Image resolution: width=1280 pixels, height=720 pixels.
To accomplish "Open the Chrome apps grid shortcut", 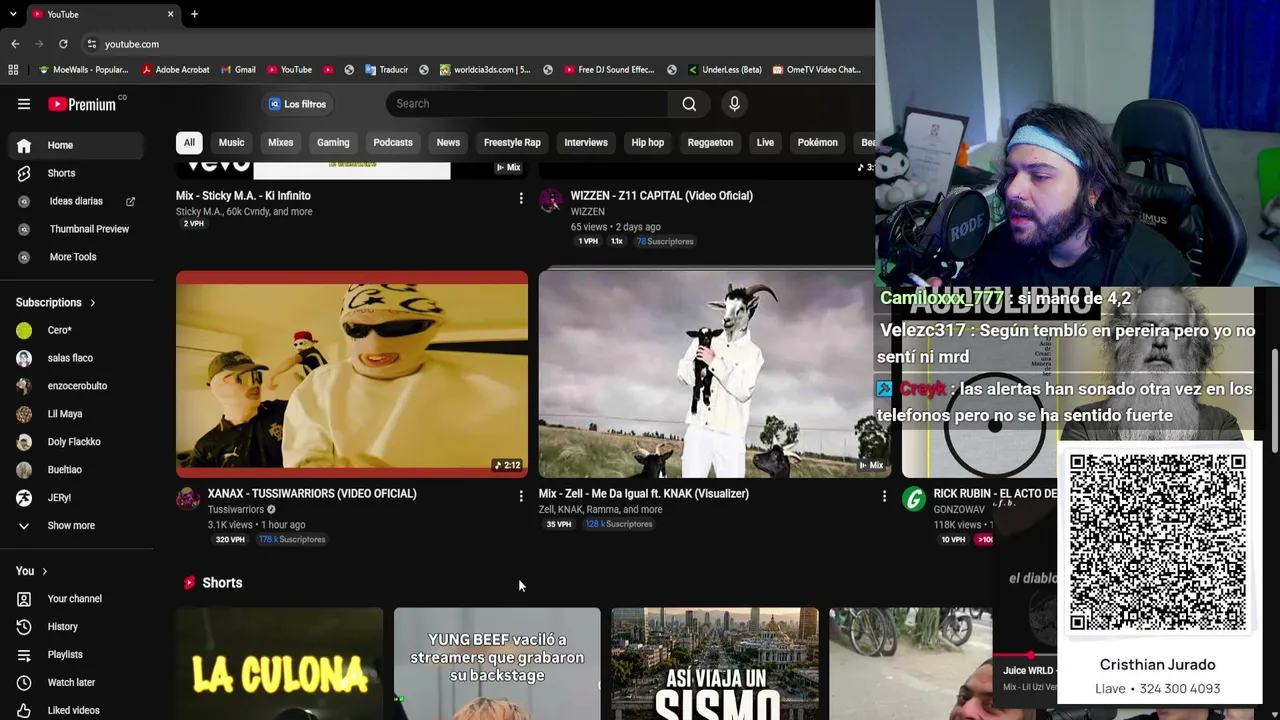I will [13, 70].
